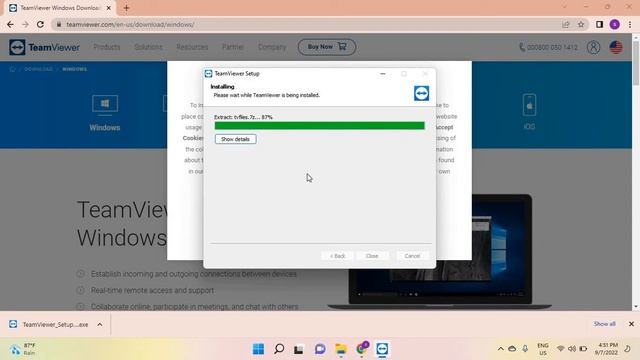The height and width of the screenshot is (360, 640).
Task: Minimize the TeamViewer Setup window
Action: tap(383, 74)
